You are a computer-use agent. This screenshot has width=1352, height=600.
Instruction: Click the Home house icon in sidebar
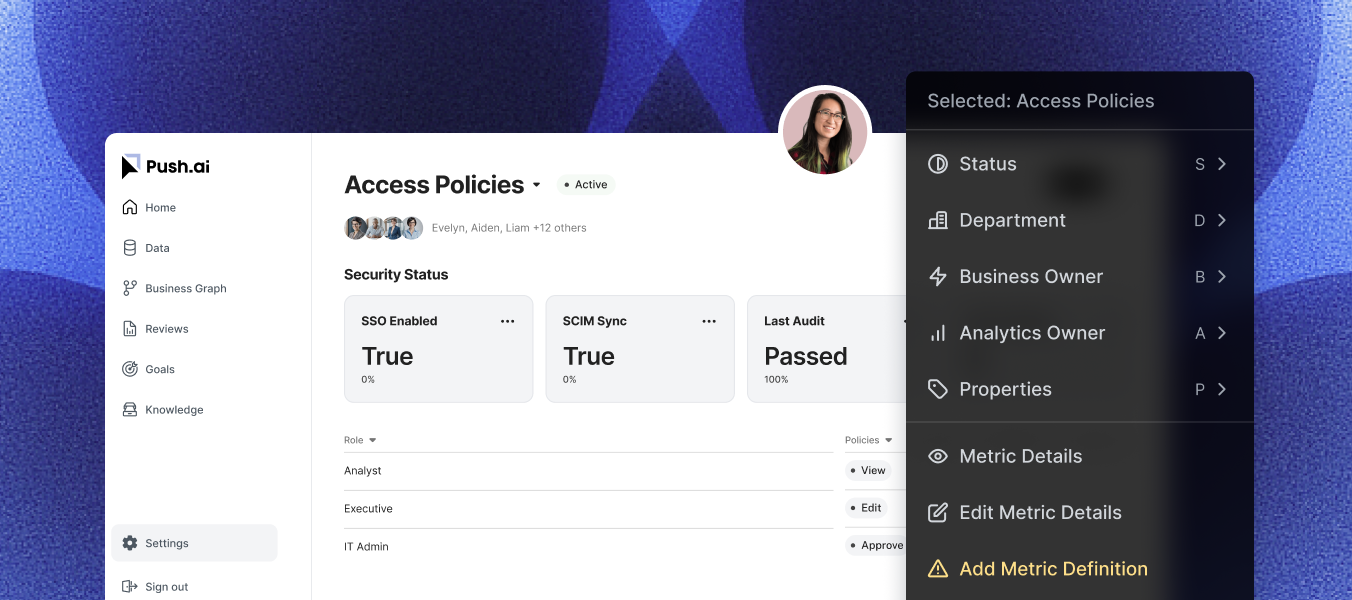(130, 207)
